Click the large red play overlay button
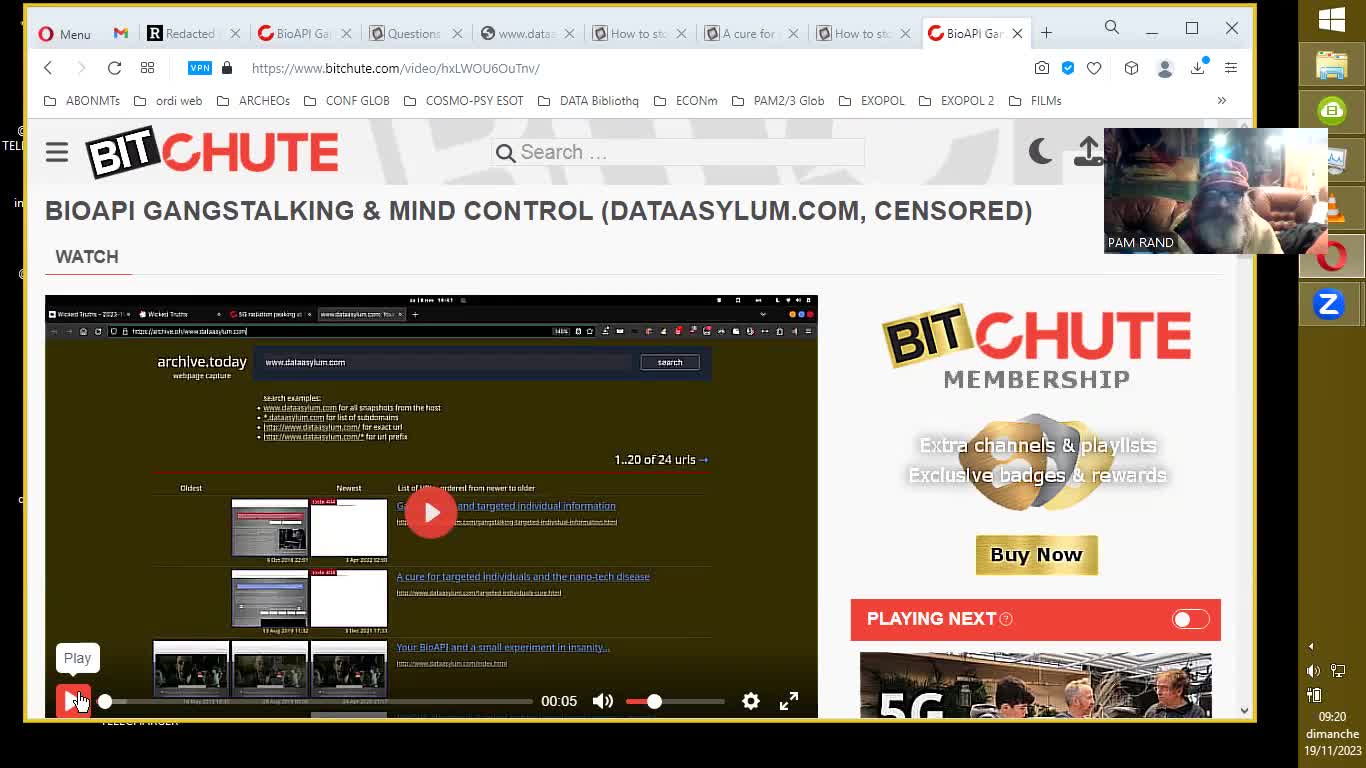Viewport: 1366px width, 768px height. 431,513
